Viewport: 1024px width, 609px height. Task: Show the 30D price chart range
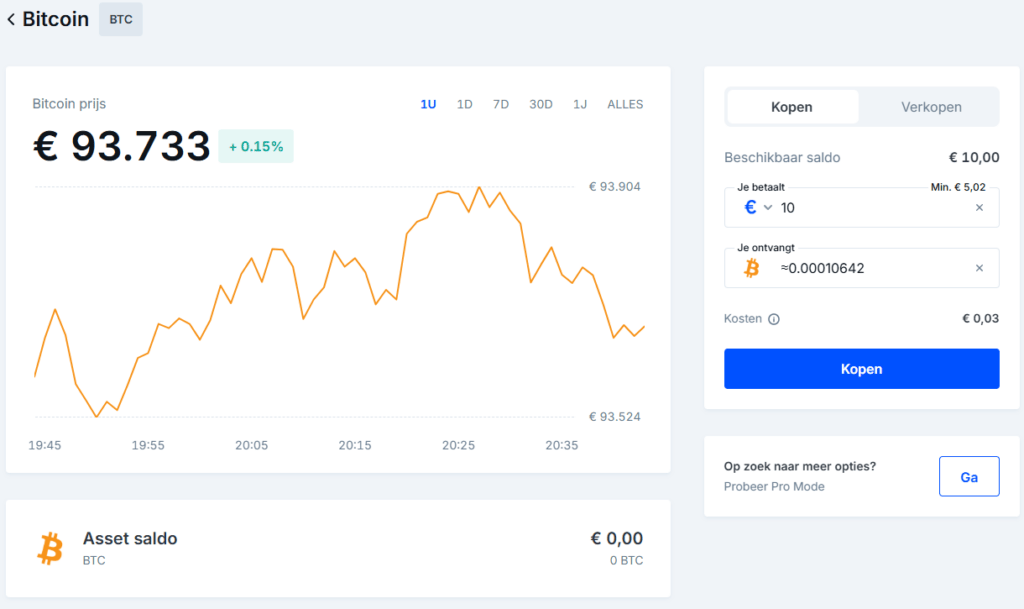pyautogui.click(x=541, y=104)
